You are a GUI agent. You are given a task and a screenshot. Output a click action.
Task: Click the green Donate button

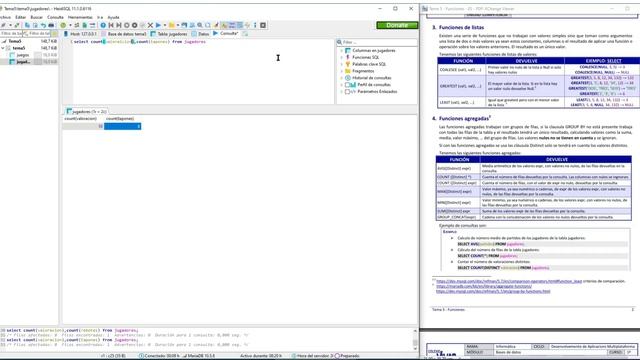pos(397,25)
